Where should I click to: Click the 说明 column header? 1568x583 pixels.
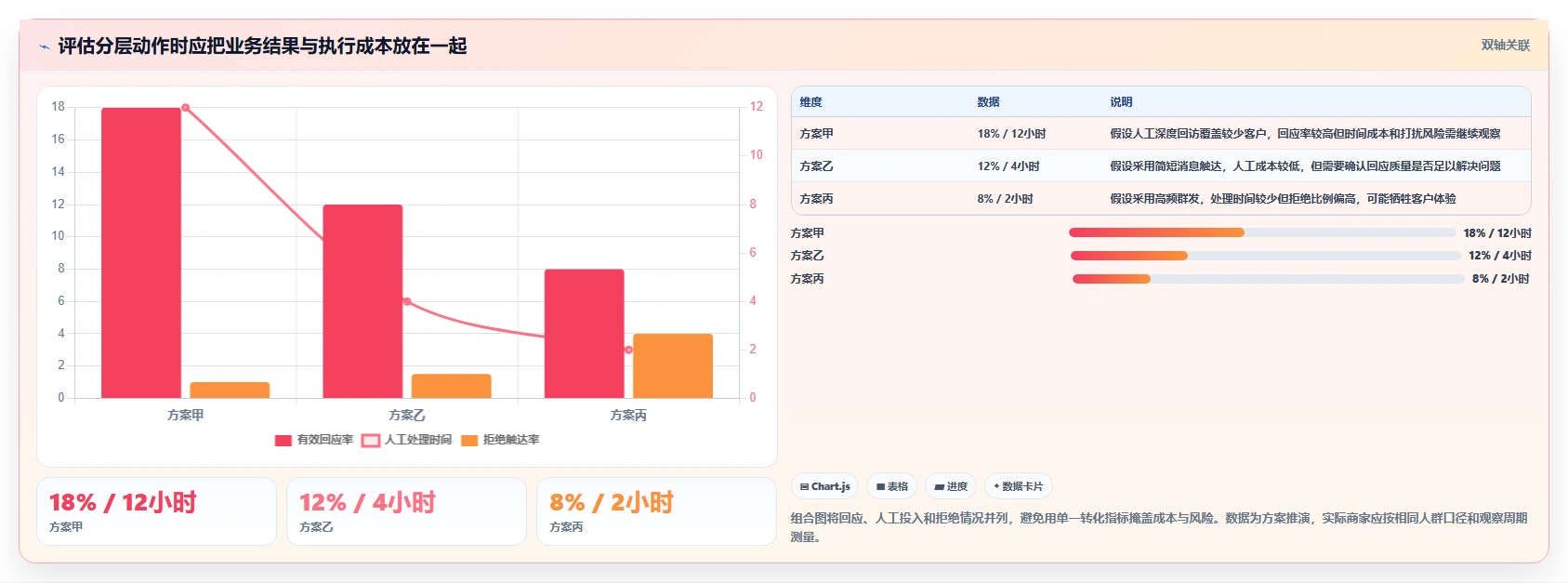1121,102
